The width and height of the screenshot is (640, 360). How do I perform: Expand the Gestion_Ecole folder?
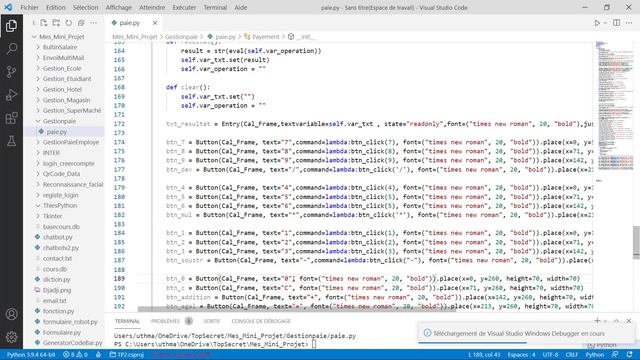pos(62,69)
